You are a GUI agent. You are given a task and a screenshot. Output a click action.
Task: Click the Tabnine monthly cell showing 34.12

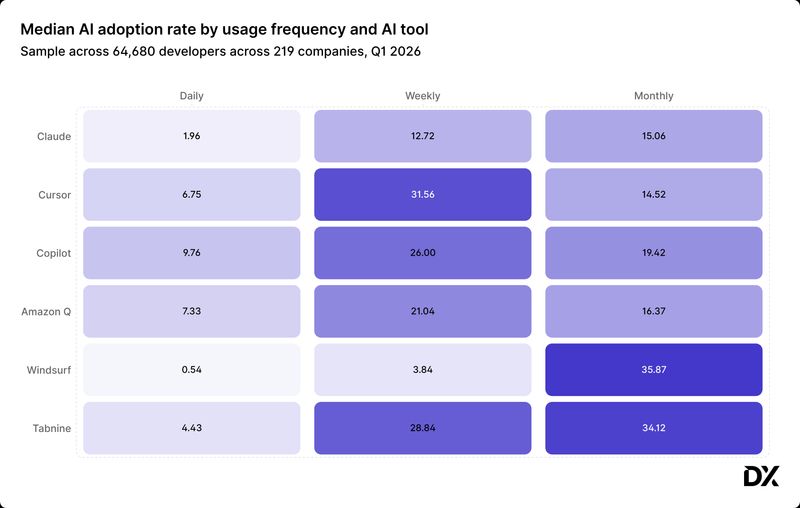tap(653, 429)
